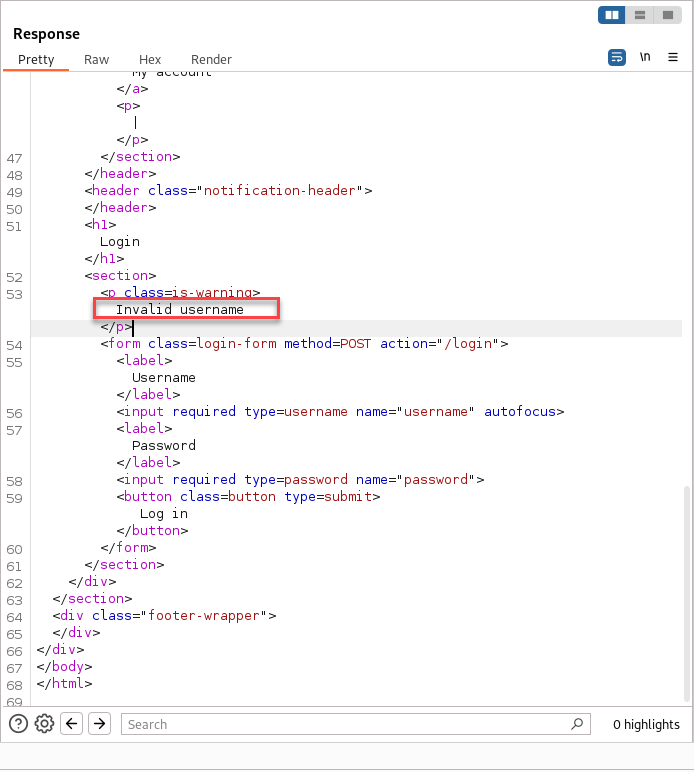Click the 'Log in' text in code
The width and height of the screenshot is (694, 772).
164,514
